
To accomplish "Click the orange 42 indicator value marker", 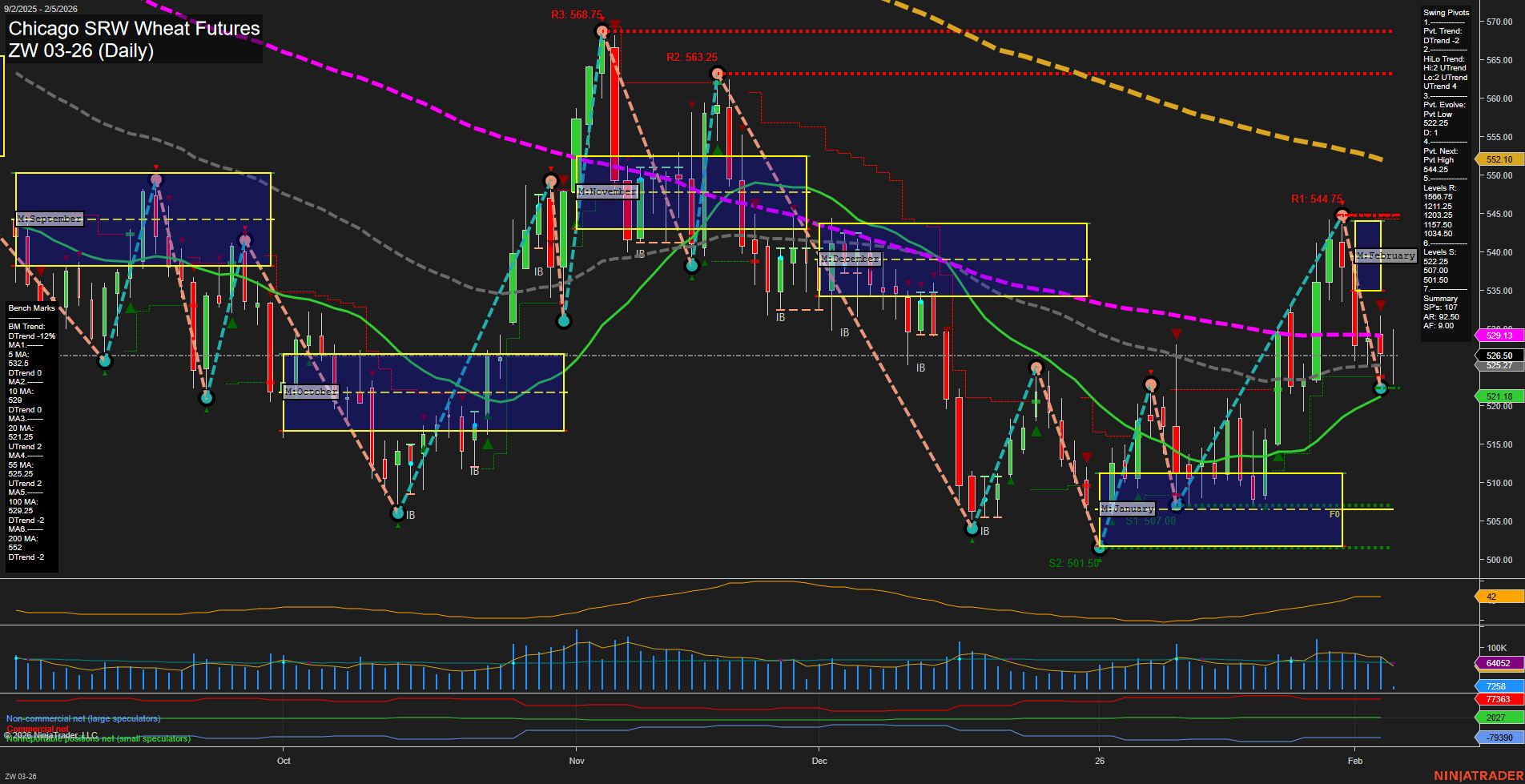I will tap(1496, 596).
